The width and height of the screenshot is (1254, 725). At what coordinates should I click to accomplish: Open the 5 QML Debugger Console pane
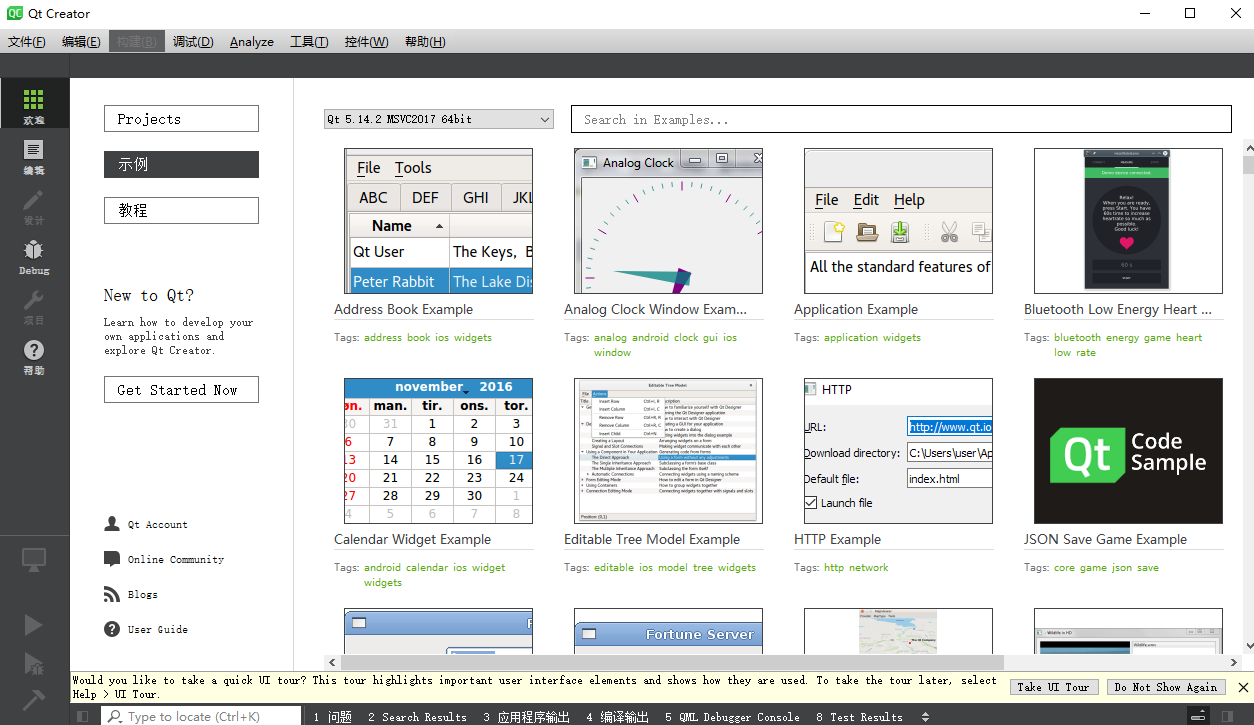pyautogui.click(x=731, y=717)
